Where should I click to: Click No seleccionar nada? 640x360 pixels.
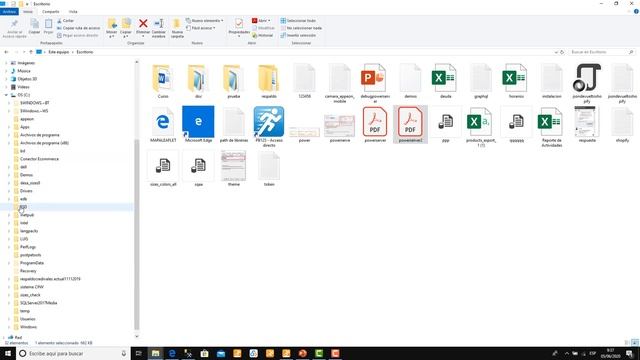(x=301, y=28)
